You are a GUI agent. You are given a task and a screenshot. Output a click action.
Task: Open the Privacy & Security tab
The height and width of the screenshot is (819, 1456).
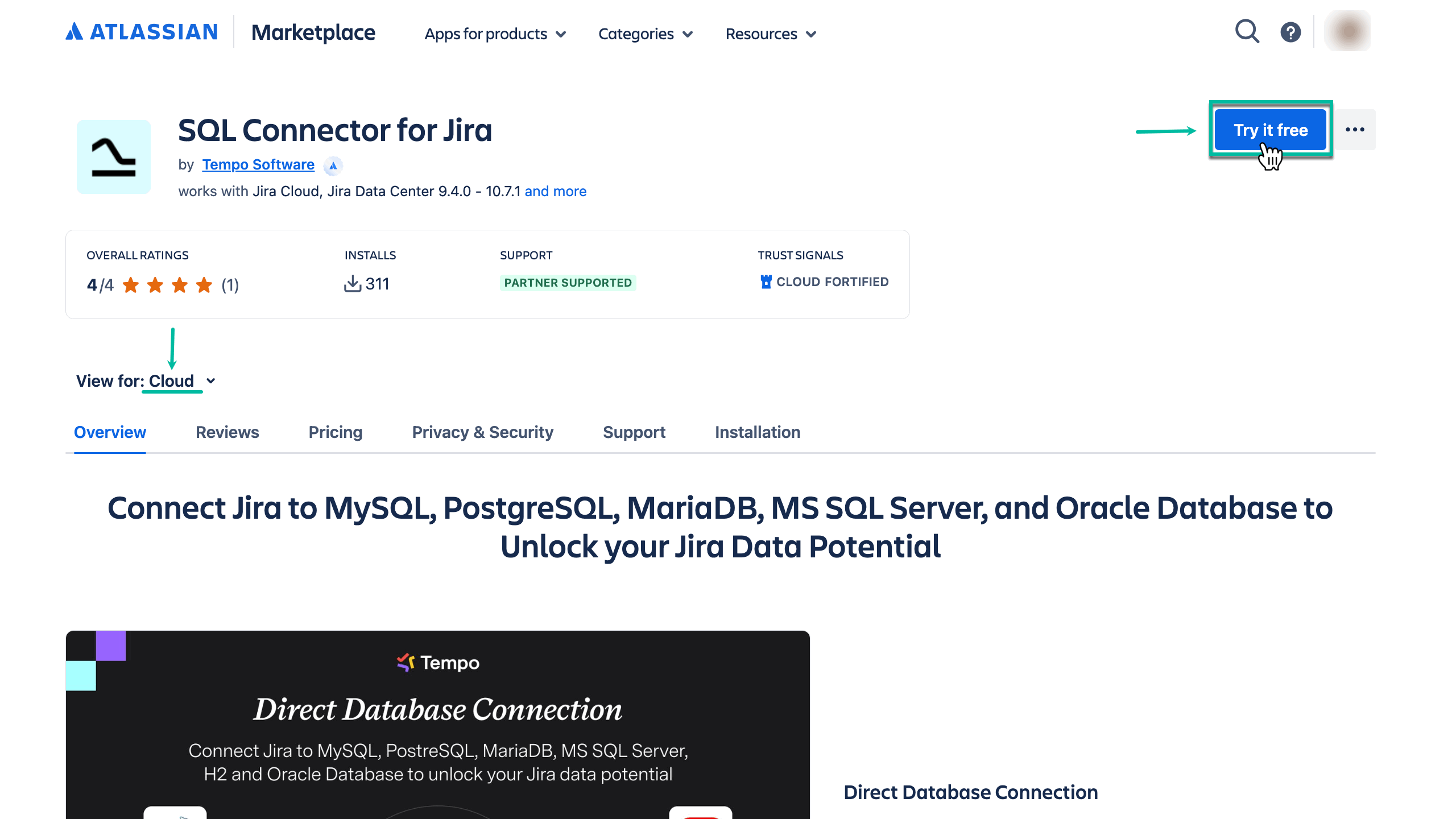(x=482, y=432)
